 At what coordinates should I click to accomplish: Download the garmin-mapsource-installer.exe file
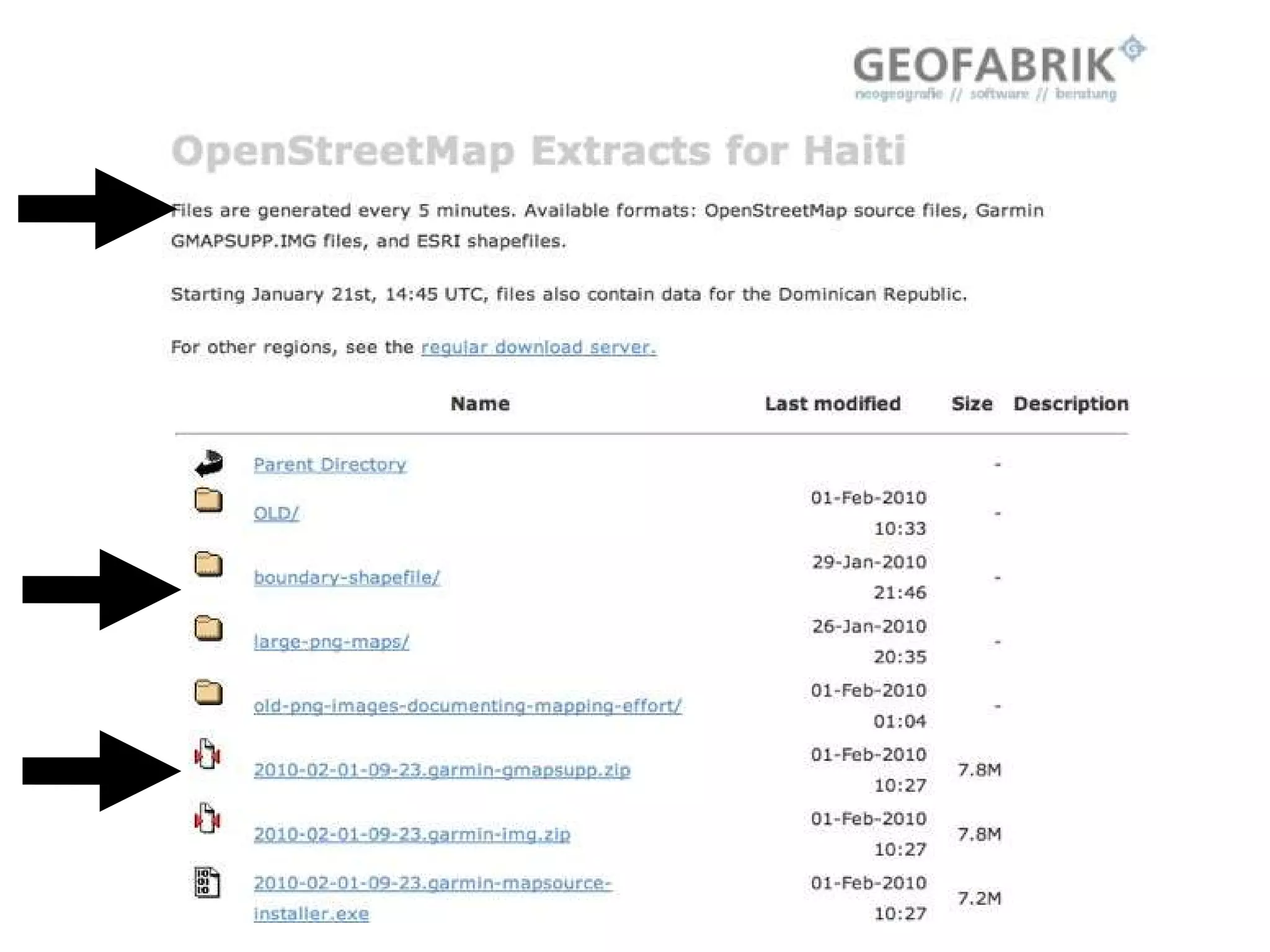[x=432, y=883]
